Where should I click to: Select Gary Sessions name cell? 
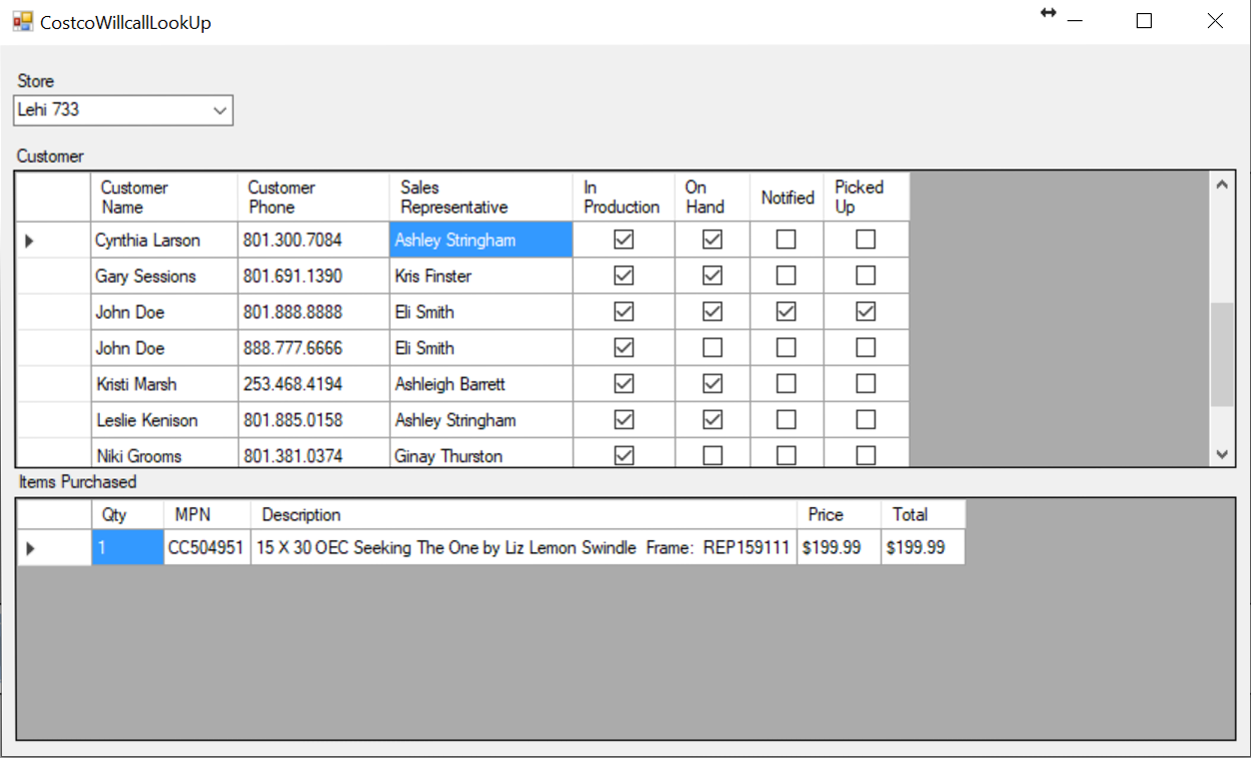point(164,276)
